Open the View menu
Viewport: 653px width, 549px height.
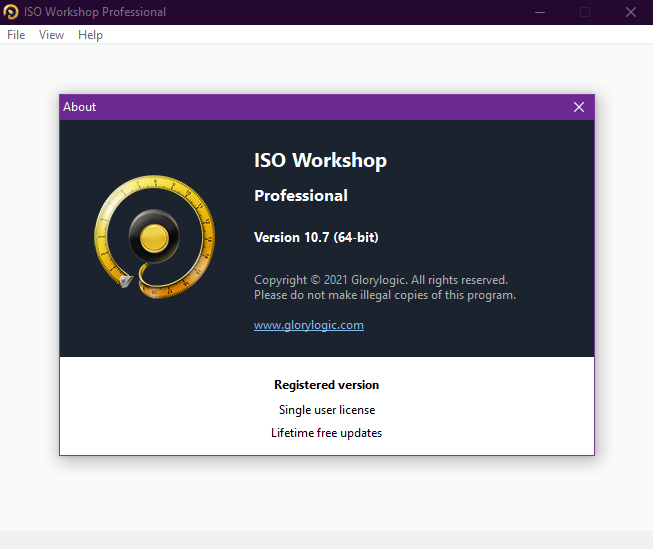pos(51,35)
